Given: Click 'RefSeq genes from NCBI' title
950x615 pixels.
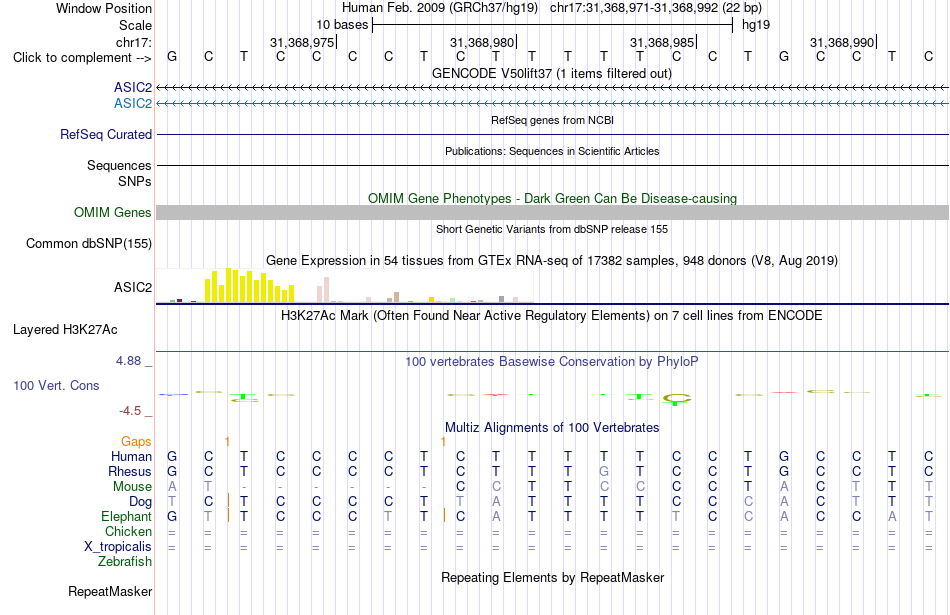Looking at the screenshot, I should click(553, 120).
